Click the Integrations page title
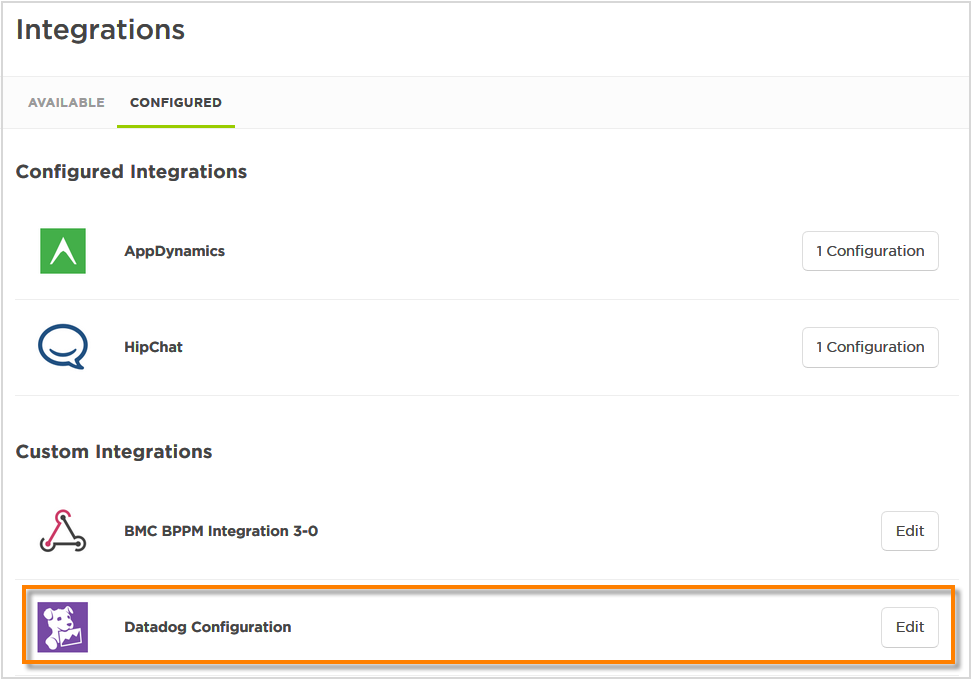971x679 pixels. coord(99,30)
